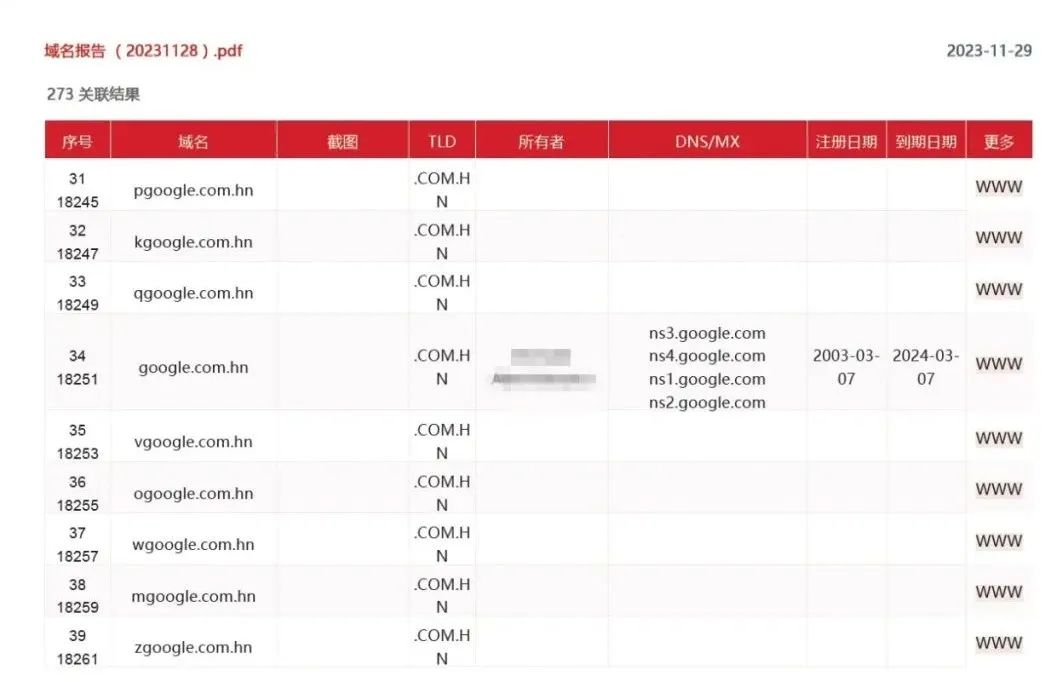Select the pgoogle.com.hn domain entry
Image resolution: width=1064 pixels, height=682 pixels.
193,190
